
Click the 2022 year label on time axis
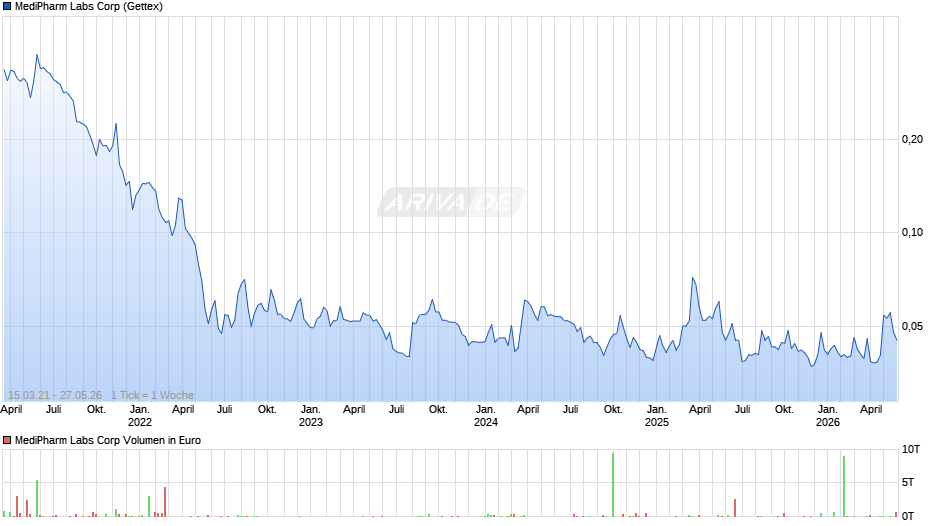click(x=140, y=422)
